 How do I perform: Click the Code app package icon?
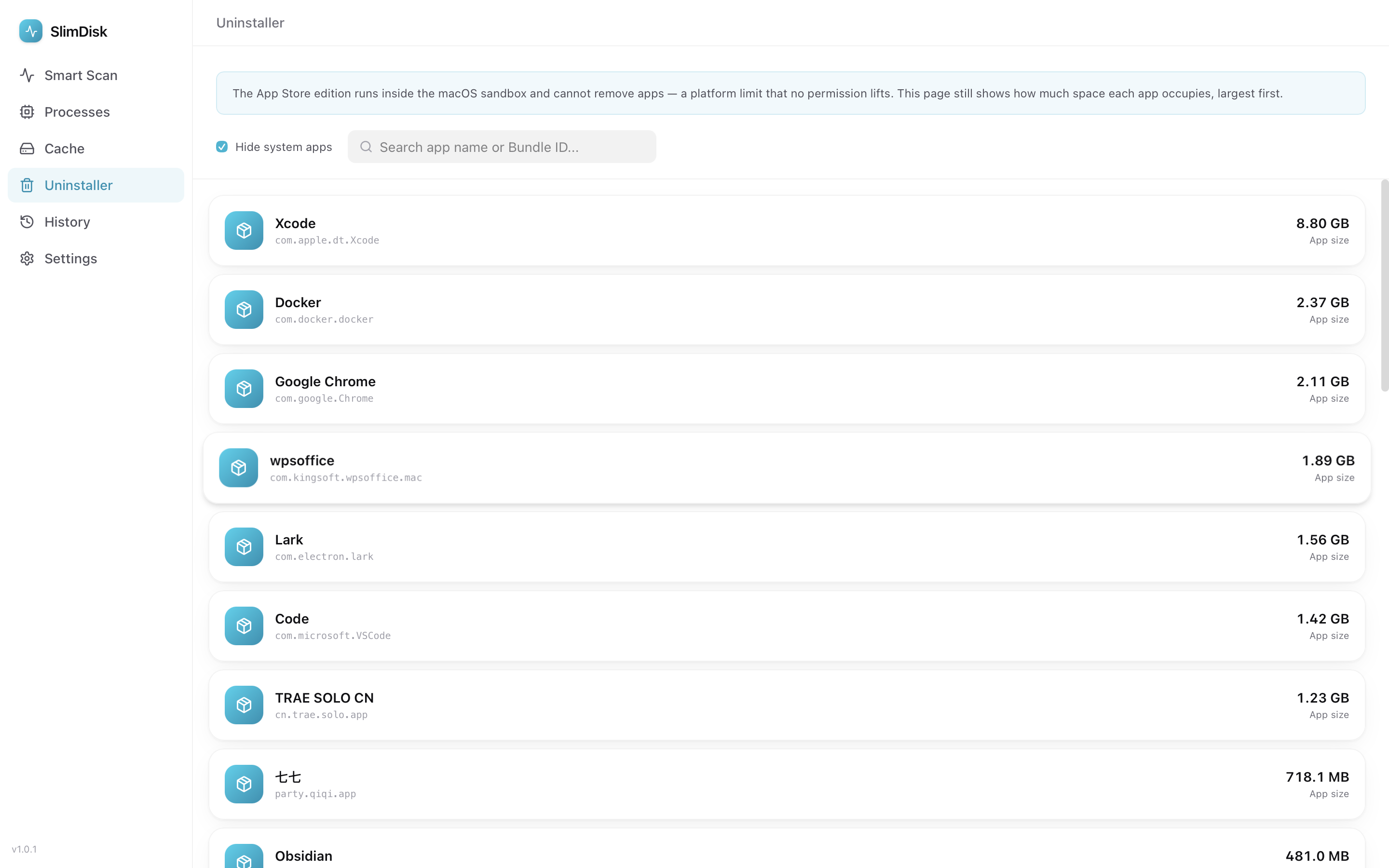click(244, 626)
